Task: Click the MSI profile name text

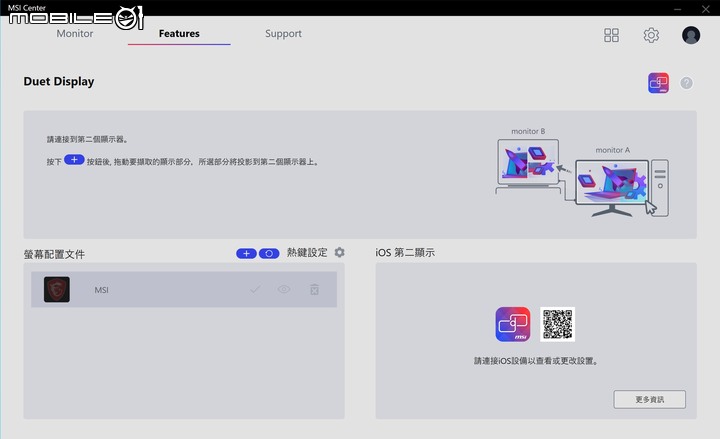Action: [x=101, y=290]
